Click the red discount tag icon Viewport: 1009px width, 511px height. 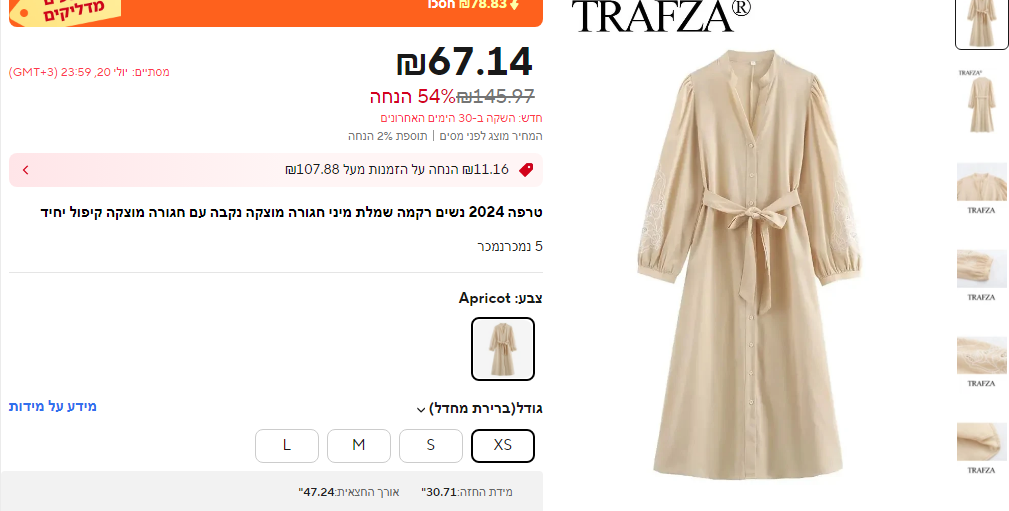(x=526, y=170)
